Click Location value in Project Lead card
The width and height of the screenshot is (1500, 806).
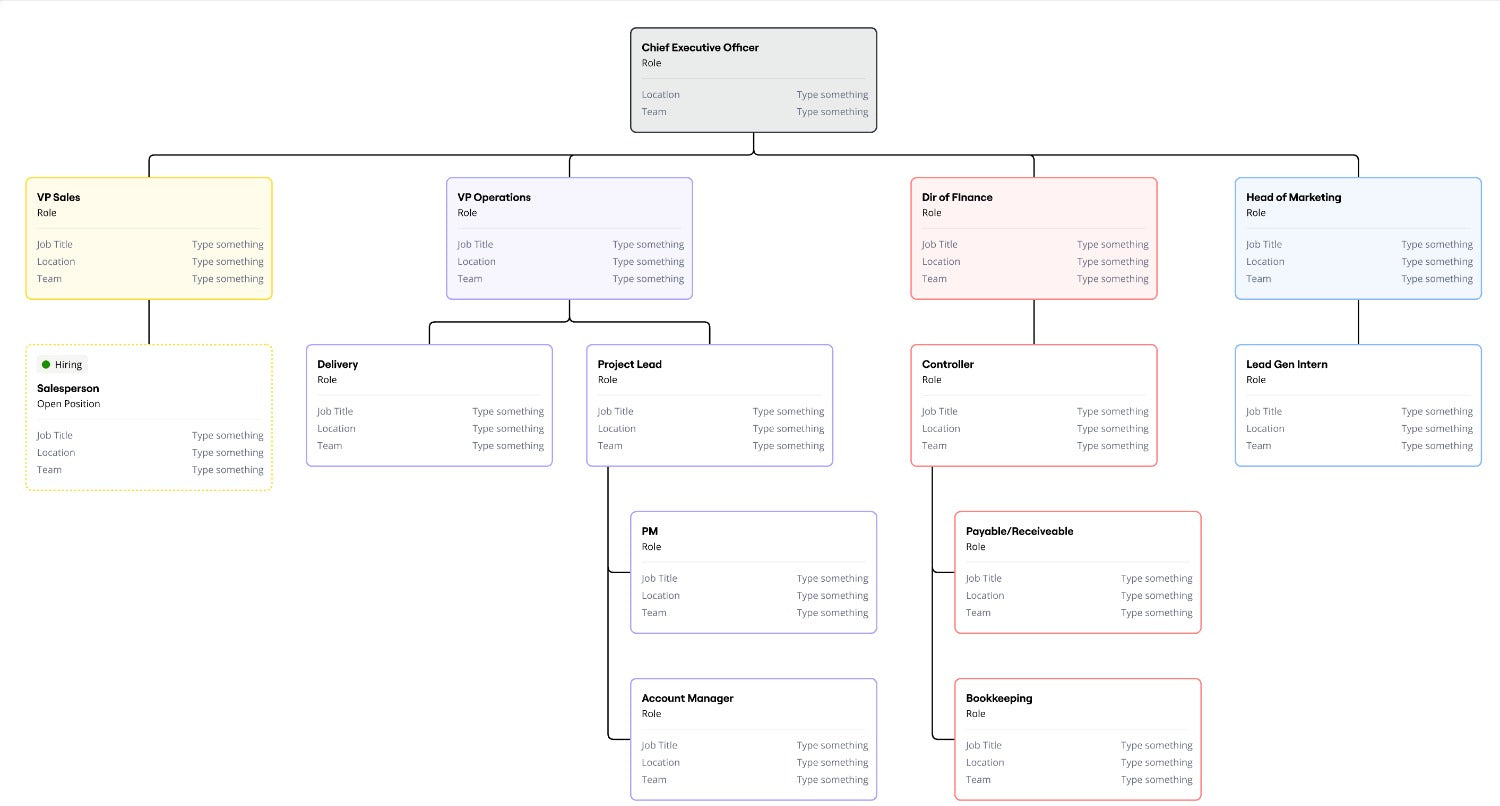pos(788,429)
